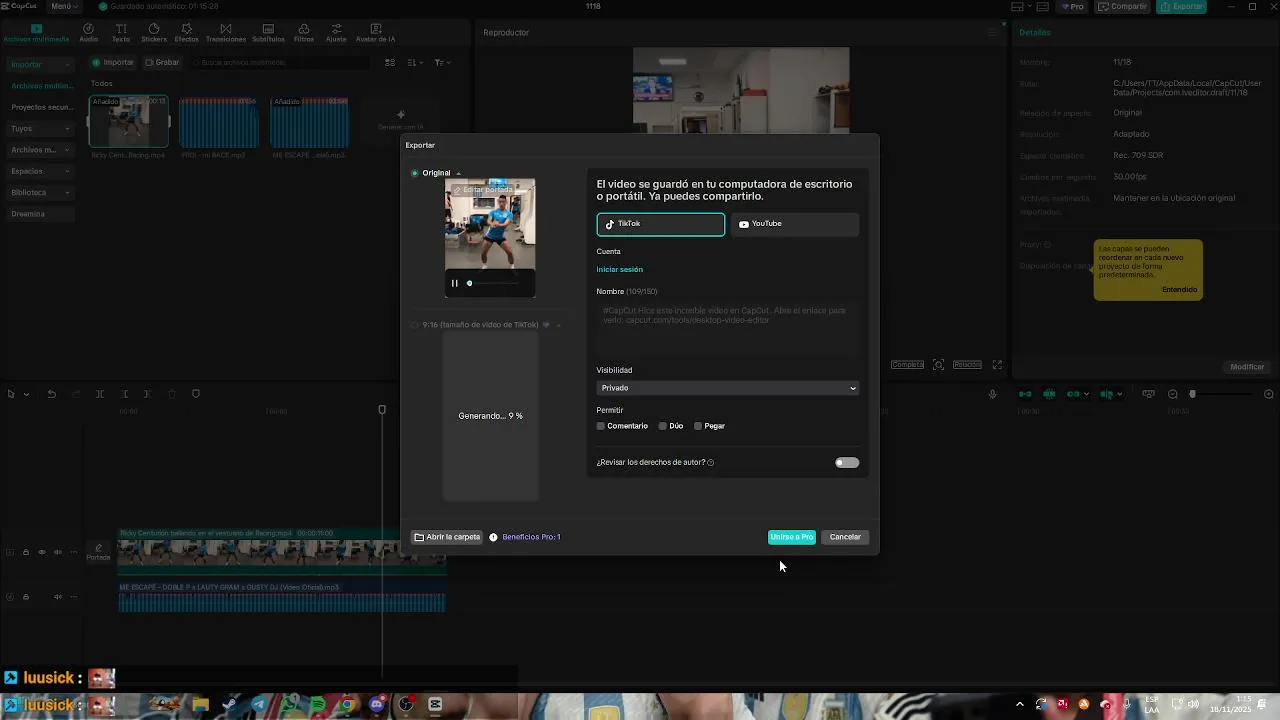Enable the Pegar permission checkbox

(x=698, y=426)
